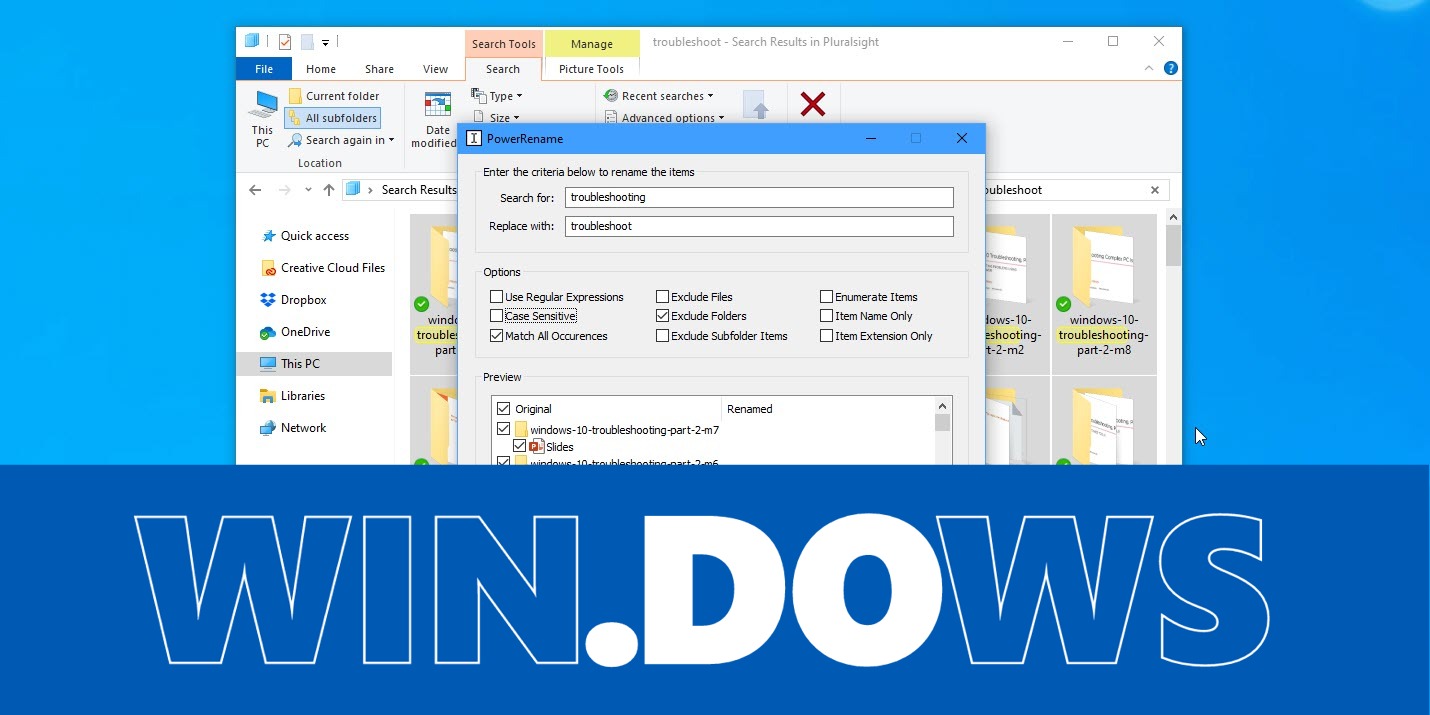Open recent locations dropdown arrow

point(308,190)
